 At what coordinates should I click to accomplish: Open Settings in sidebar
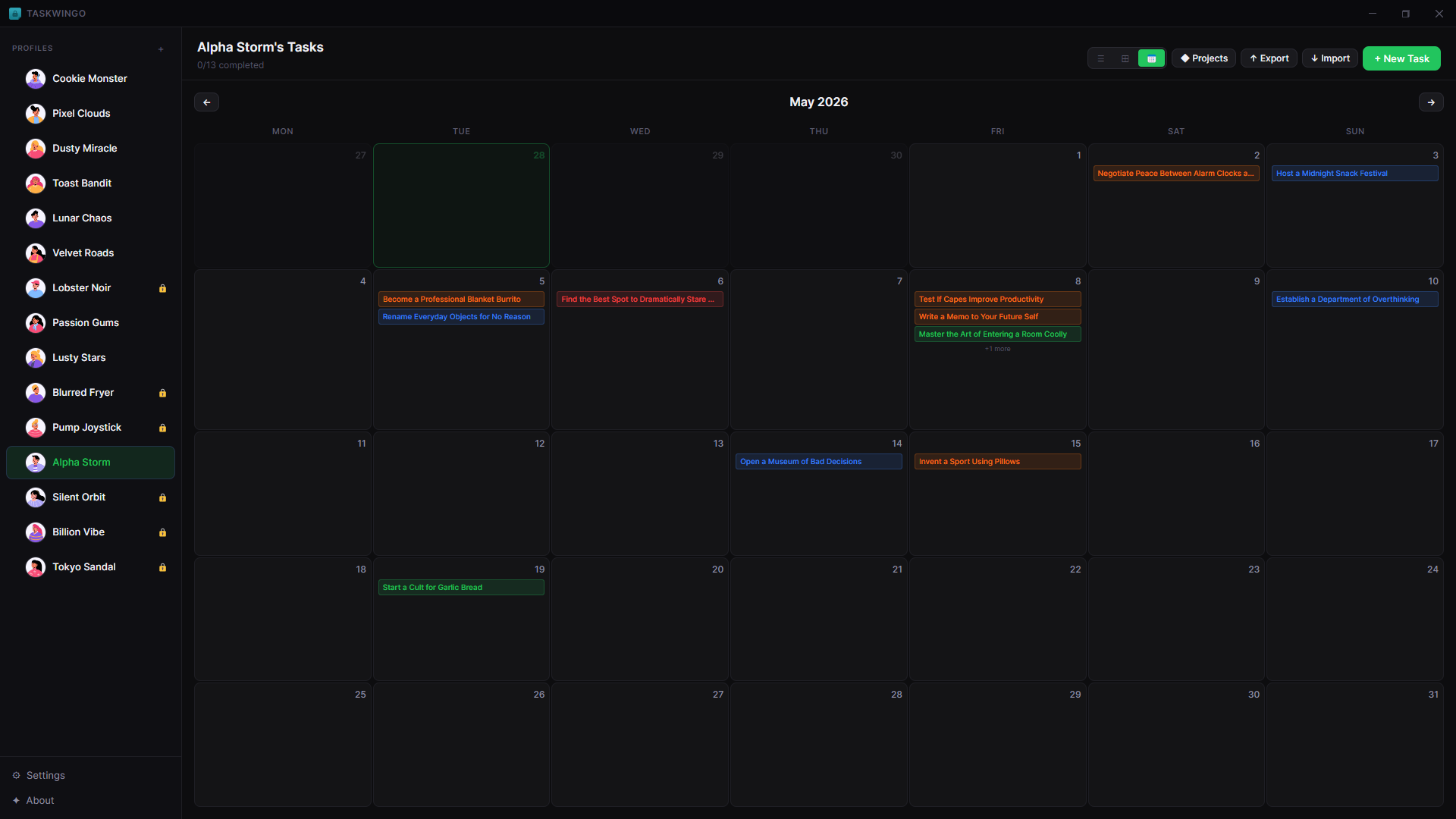coord(45,775)
